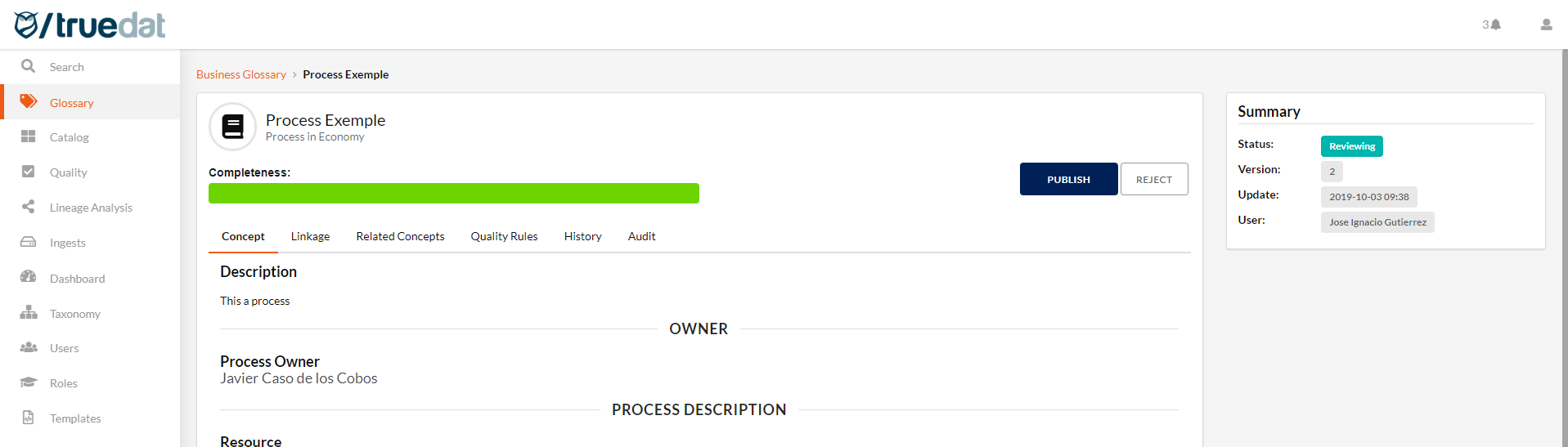1568x447 pixels.
Task: Select the Quality Rules tab
Action: point(504,236)
